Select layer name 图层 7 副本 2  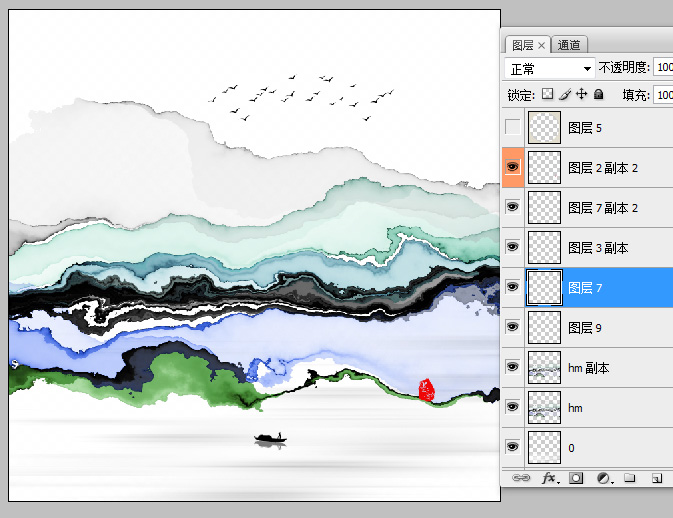click(603, 208)
